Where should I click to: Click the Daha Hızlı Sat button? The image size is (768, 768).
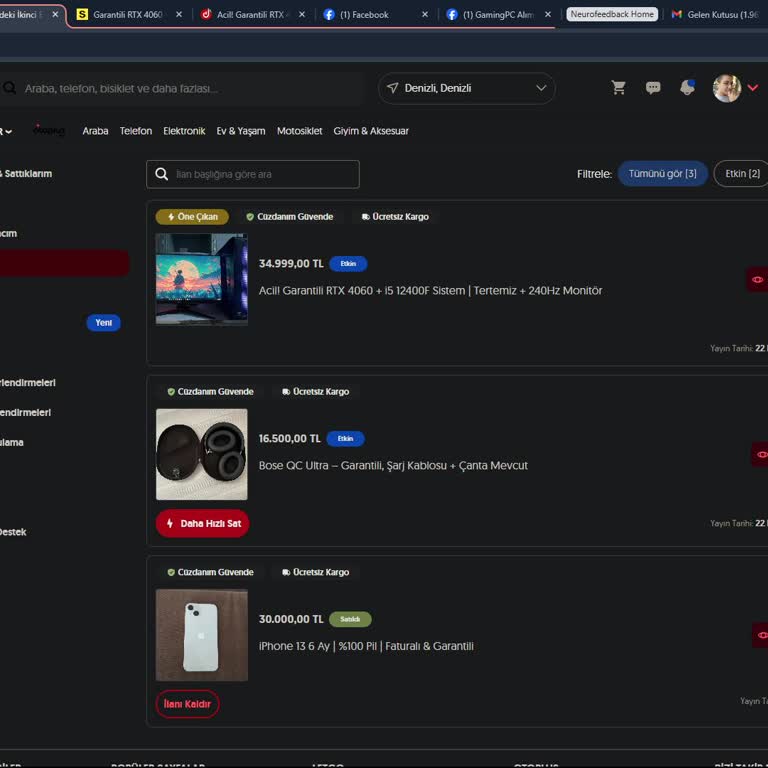pyautogui.click(x=202, y=524)
